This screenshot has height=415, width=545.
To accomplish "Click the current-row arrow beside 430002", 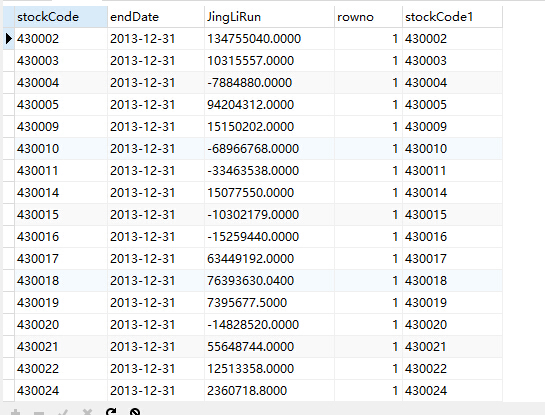I will coord(9,39).
